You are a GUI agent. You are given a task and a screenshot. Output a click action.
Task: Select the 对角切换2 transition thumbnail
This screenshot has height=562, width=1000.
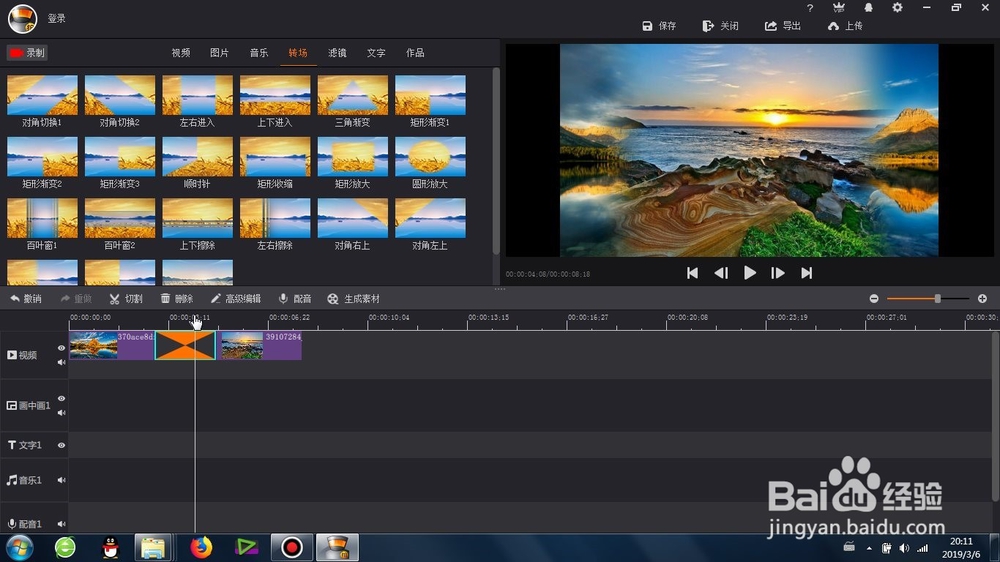coord(120,95)
